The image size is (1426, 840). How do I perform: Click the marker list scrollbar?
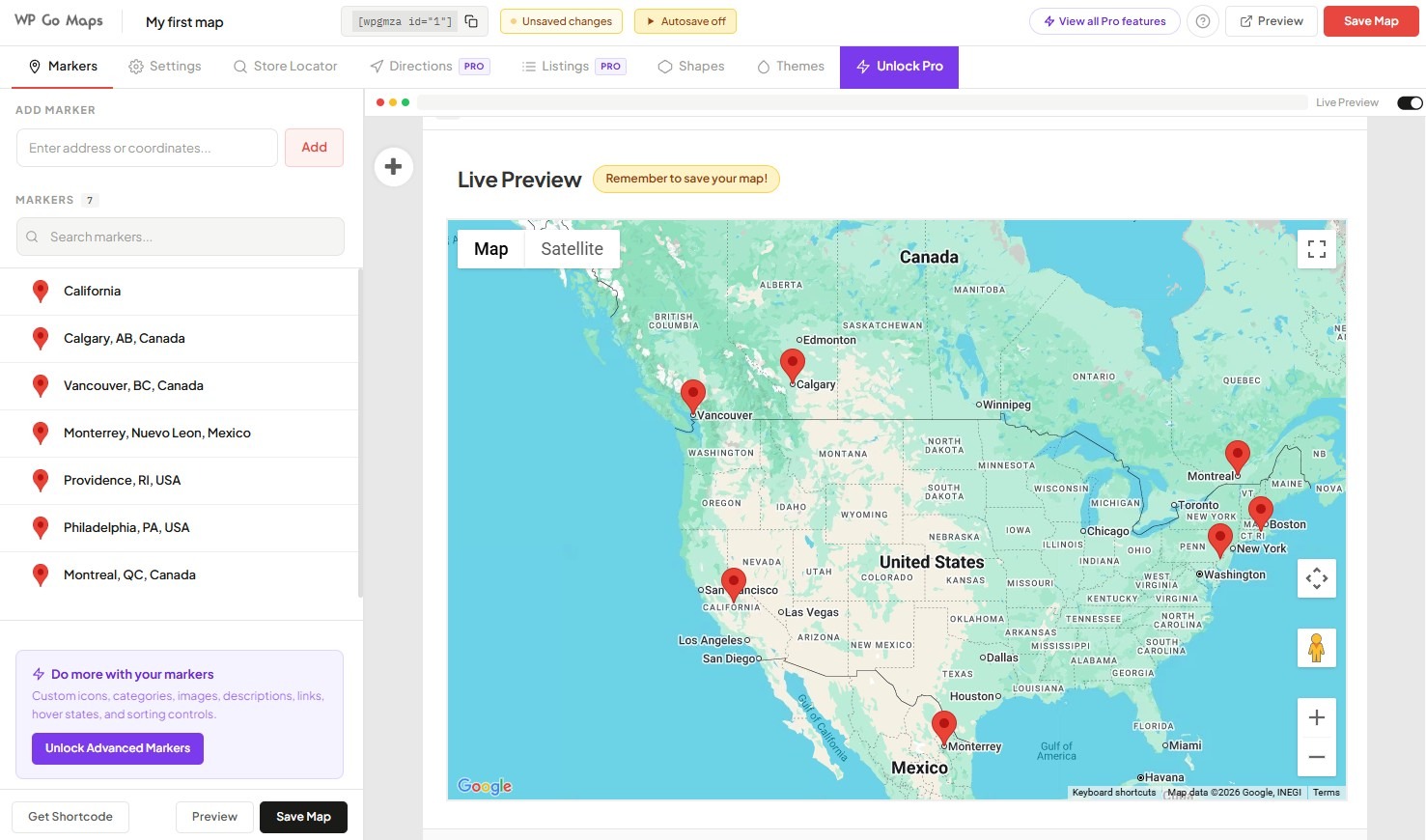coord(360,433)
